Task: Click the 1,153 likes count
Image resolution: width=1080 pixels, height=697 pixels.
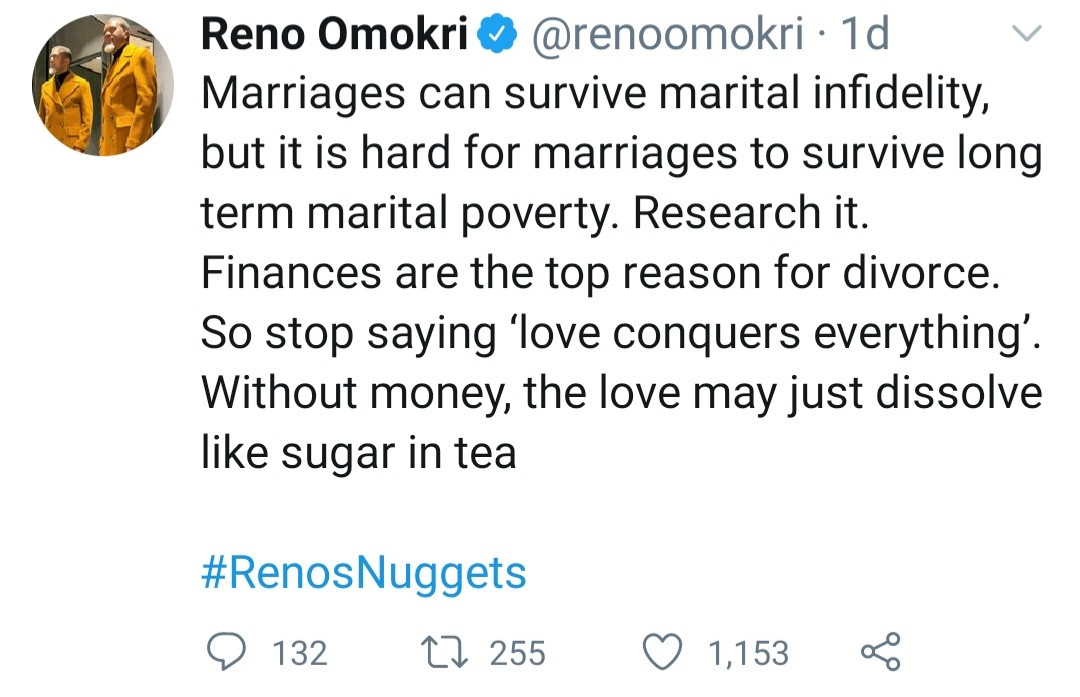Action: [x=748, y=654]
